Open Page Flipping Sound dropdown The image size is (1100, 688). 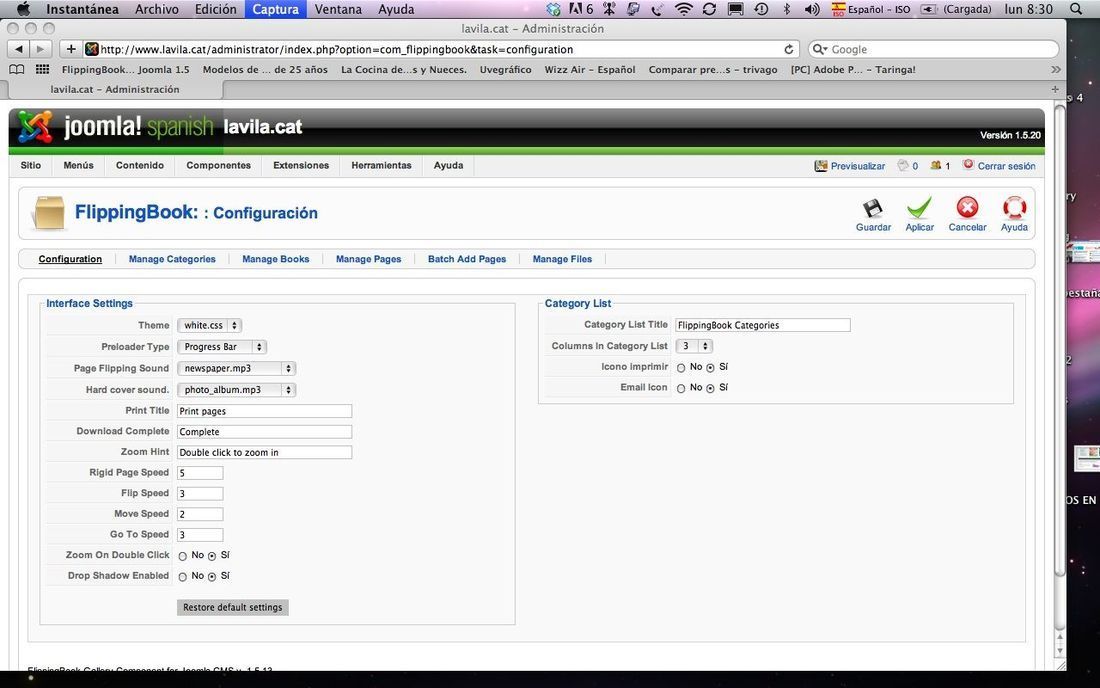click(236, 368)
